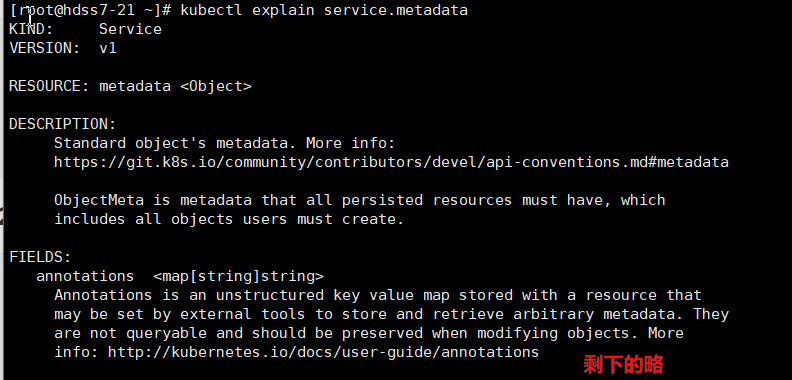Click the 'may be set by external tools' line

pyautogui.click(x=391, y=314)
